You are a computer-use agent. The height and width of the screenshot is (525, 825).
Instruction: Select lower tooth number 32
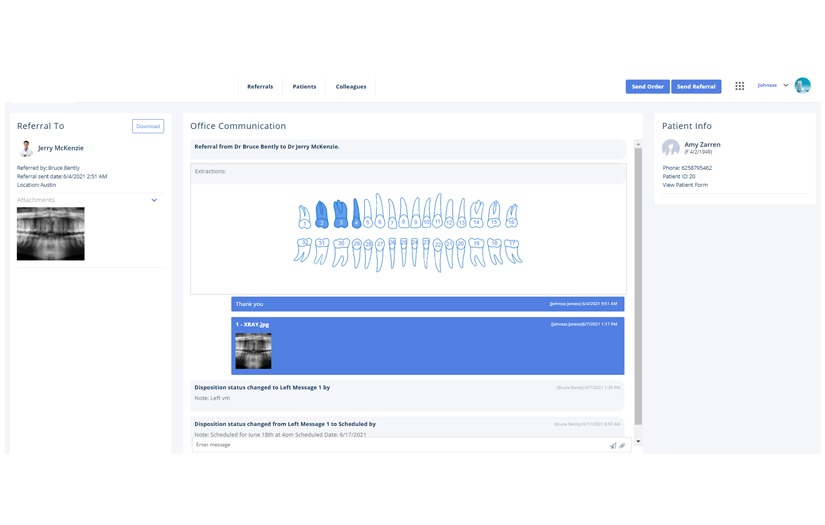pos(303,250)
